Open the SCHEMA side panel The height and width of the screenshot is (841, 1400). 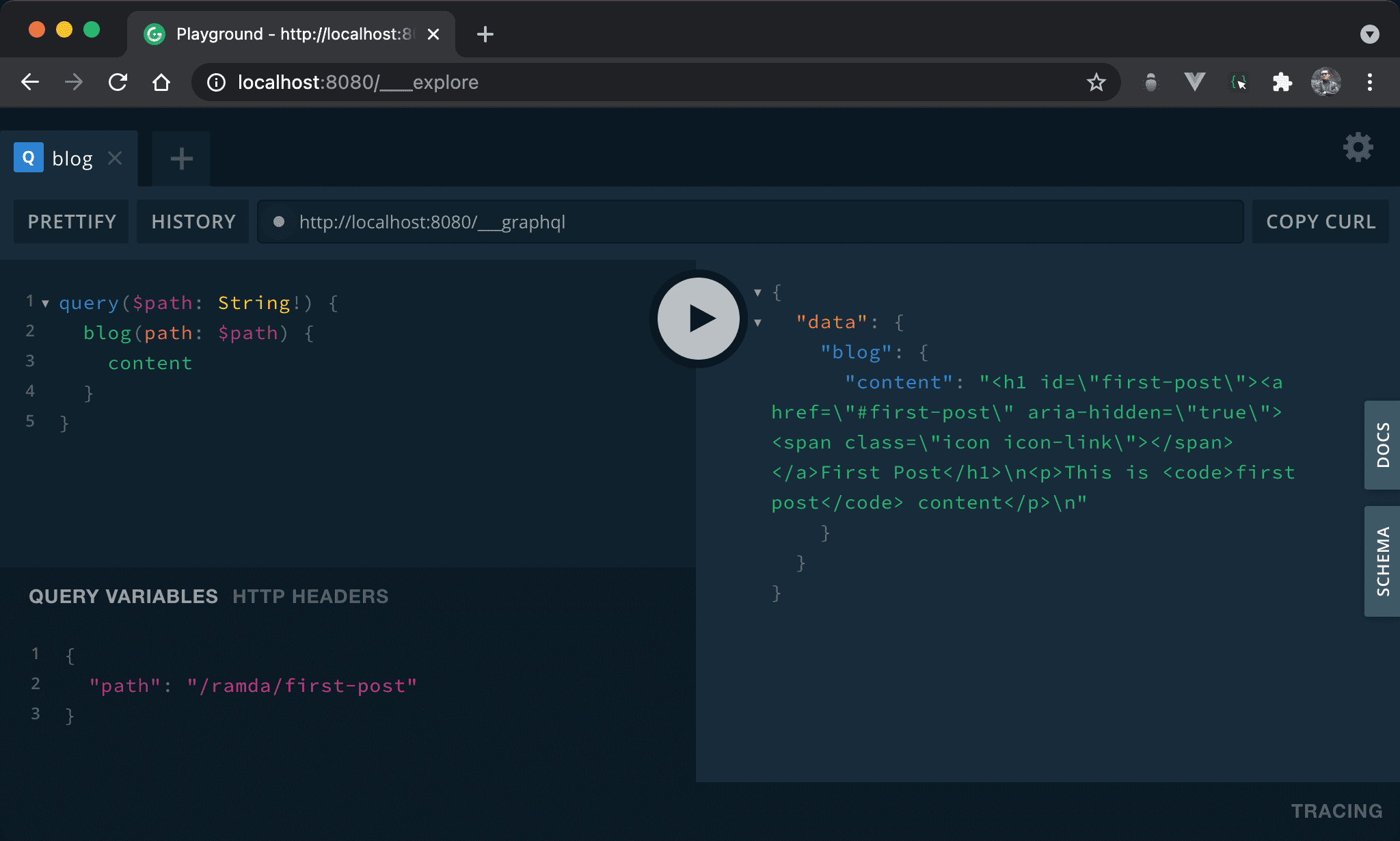click(1382, 561)
